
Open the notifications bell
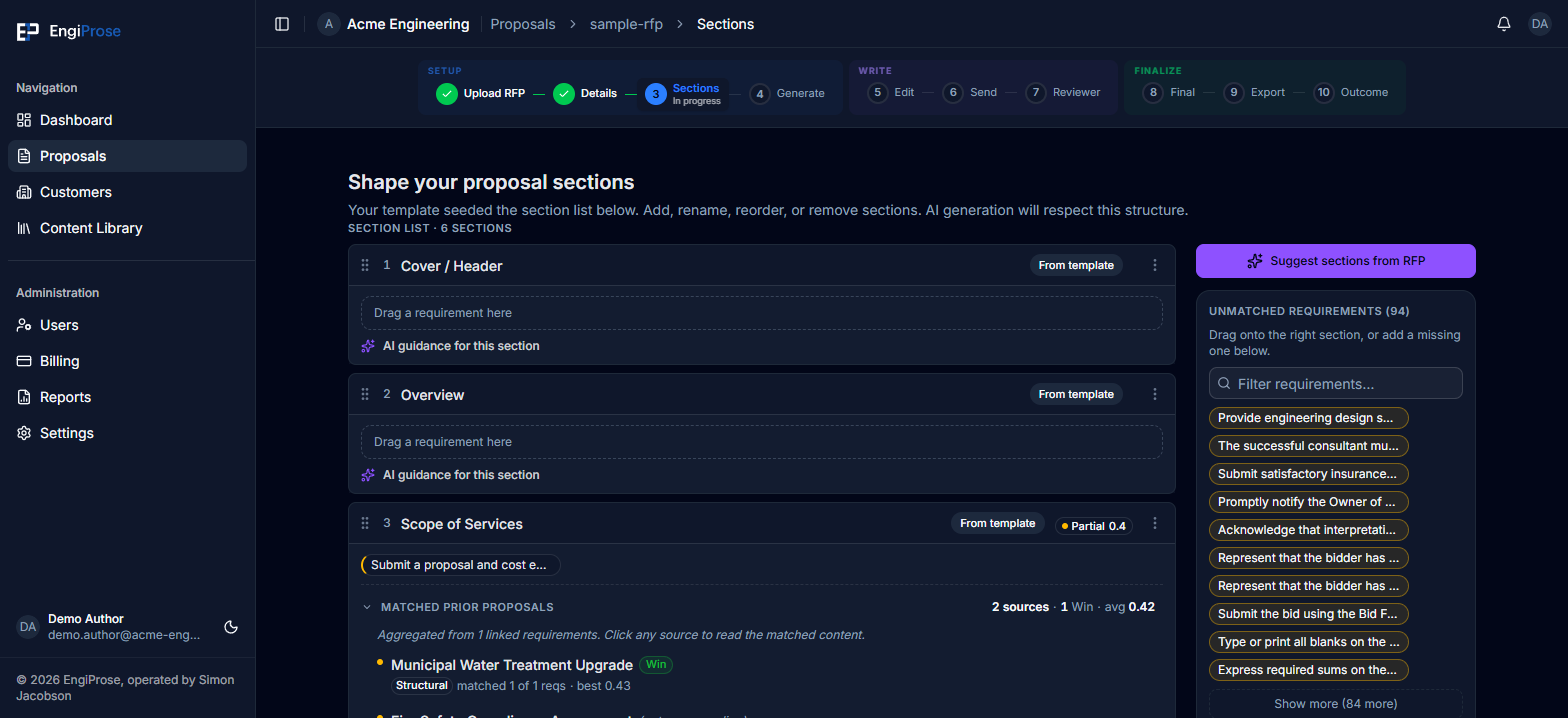[x=1504, y=24]
